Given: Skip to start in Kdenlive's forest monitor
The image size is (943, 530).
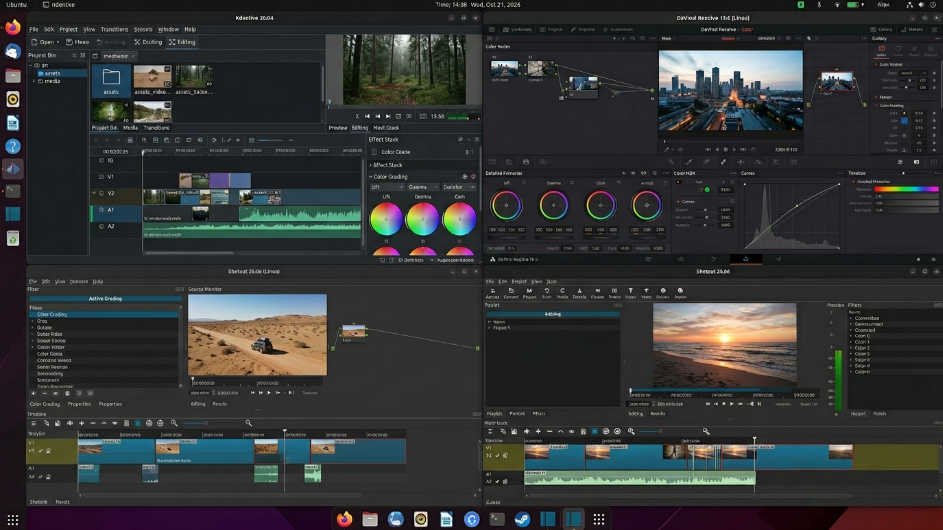Looking at the screenshot, I should [367, 116].
